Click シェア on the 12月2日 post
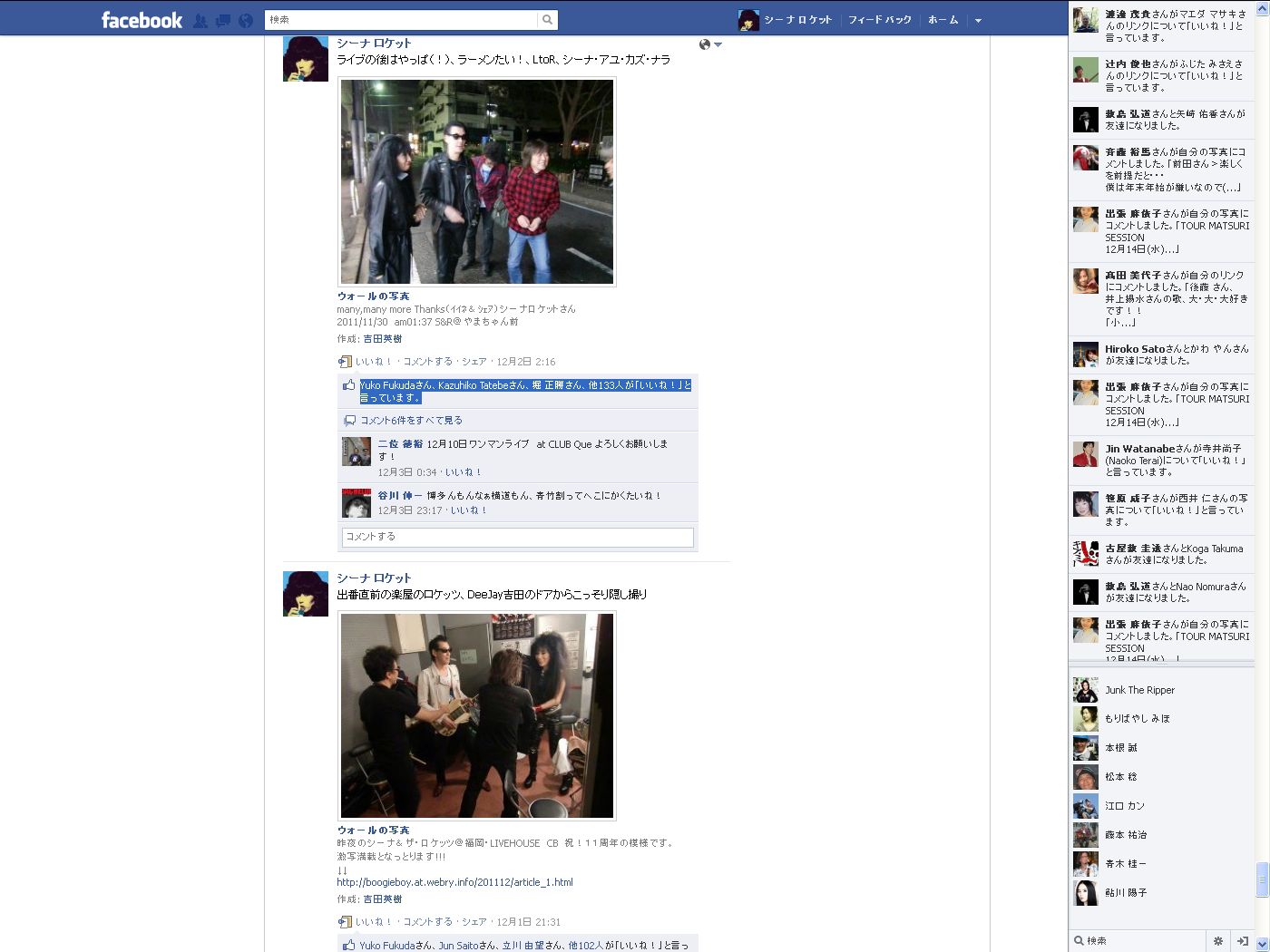 pyautogui.click(x=474, y=362)
